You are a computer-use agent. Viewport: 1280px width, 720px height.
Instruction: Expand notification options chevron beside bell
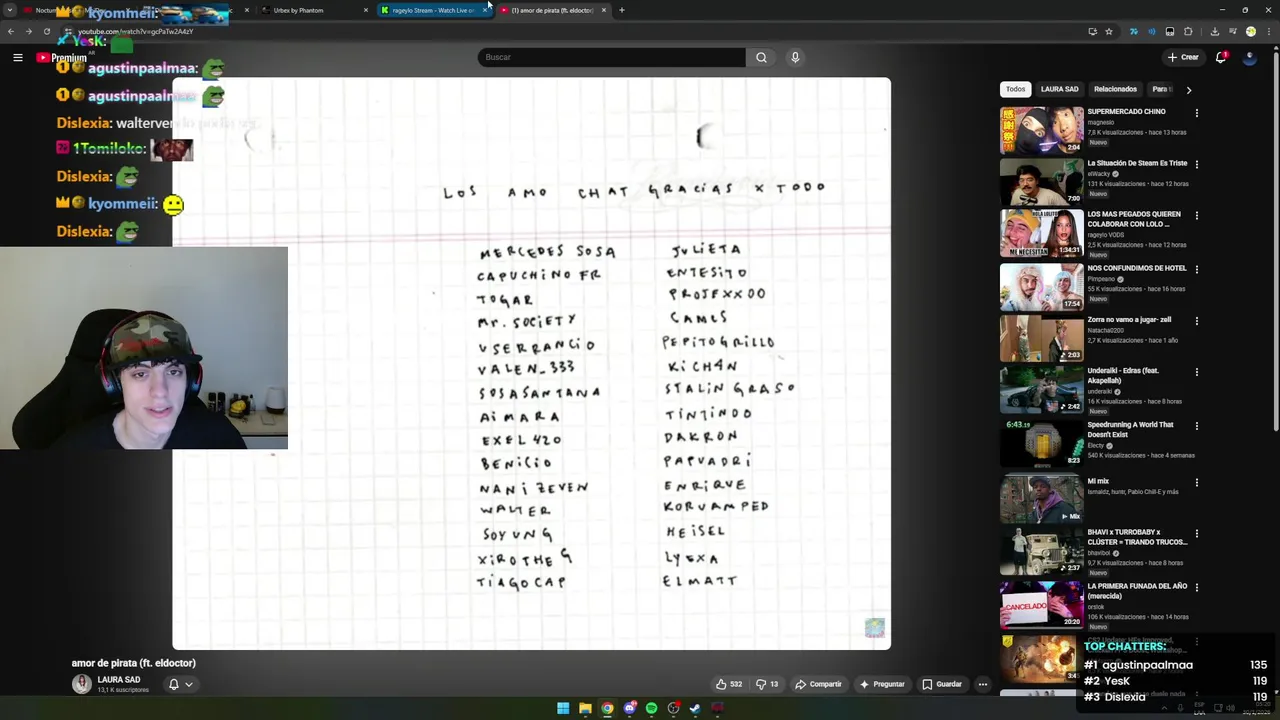pos(188,685)
